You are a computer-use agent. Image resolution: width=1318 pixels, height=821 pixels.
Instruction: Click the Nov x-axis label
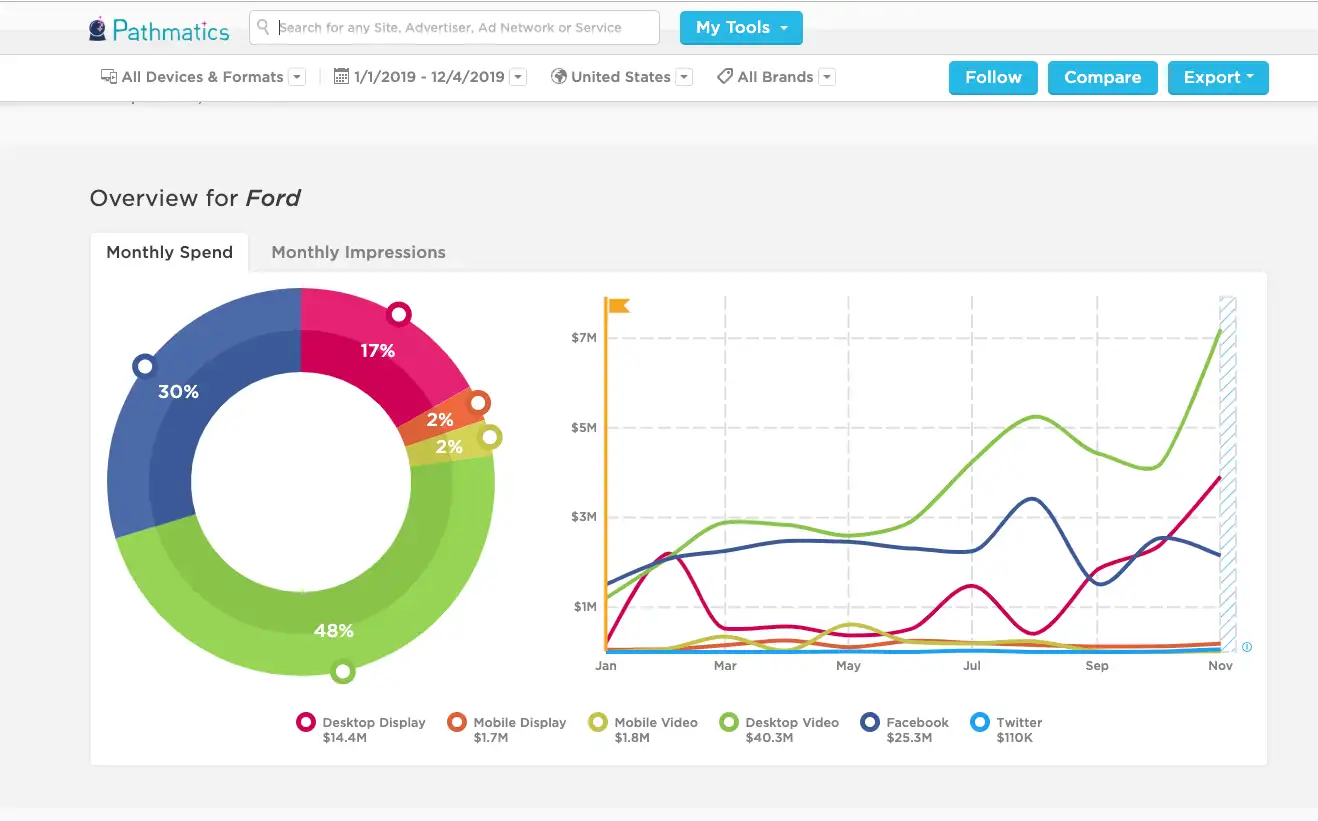coord(1221,666)
